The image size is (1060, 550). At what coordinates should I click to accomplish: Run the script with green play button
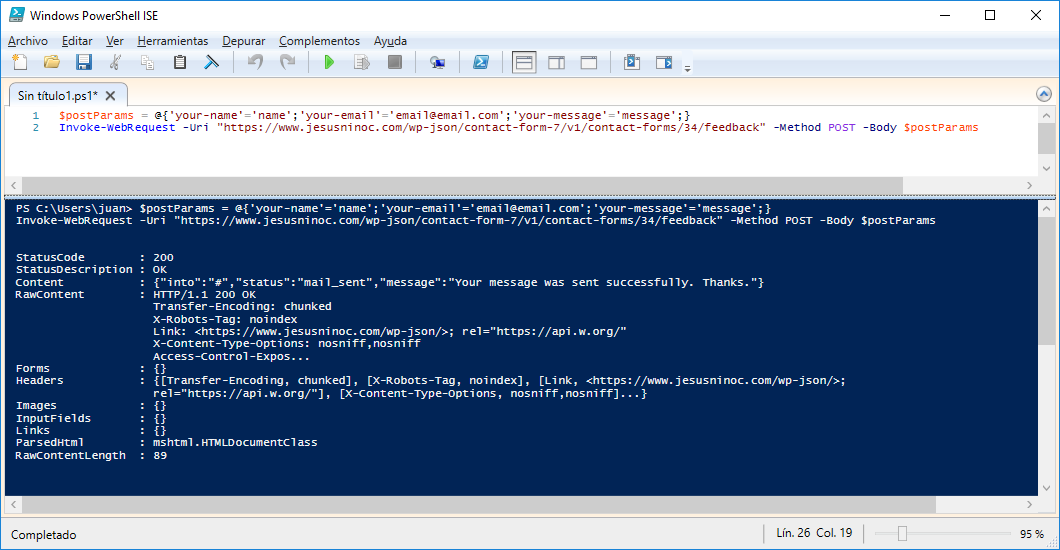click(329, 63)
